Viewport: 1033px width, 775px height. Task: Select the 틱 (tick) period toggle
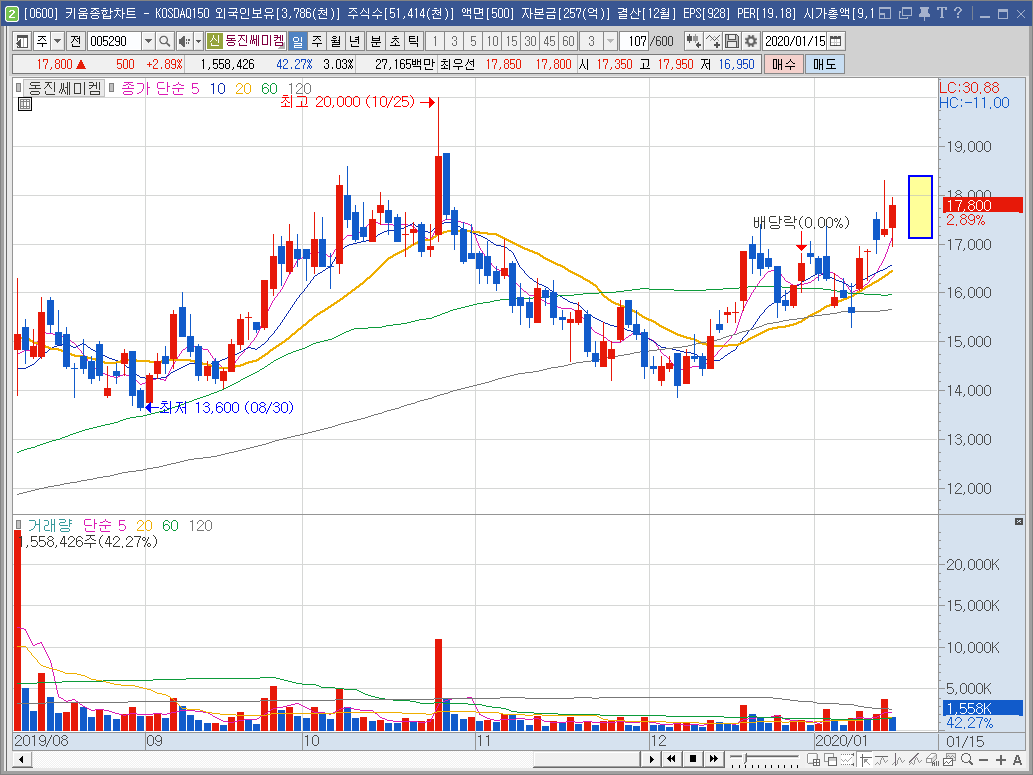click(413, 41)
